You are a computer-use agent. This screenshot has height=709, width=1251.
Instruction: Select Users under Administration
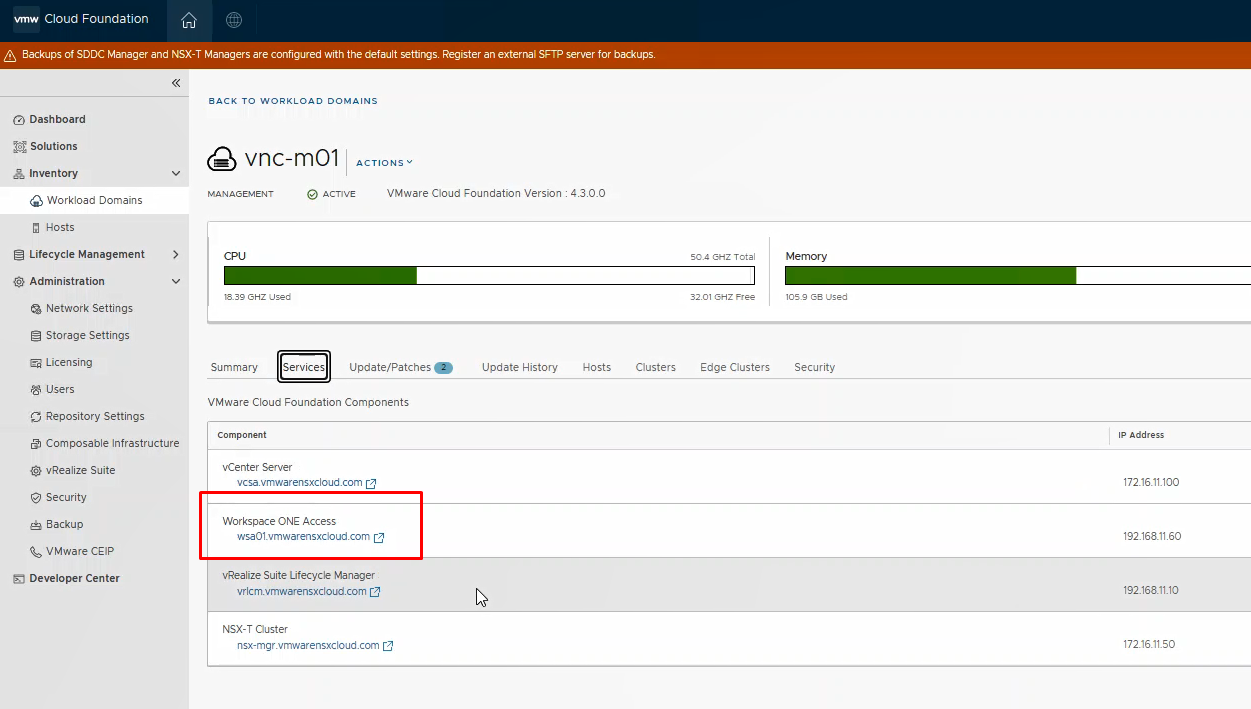coord(60,390)
